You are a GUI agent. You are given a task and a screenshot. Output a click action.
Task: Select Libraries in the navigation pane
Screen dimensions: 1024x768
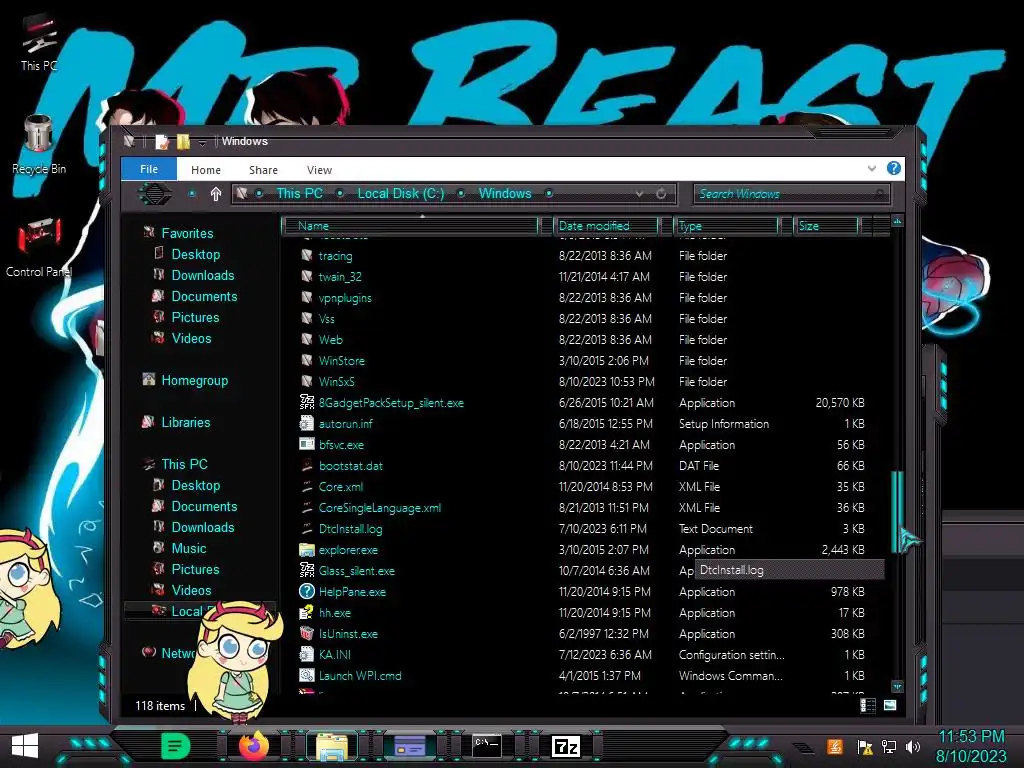(x=185, y=422)
